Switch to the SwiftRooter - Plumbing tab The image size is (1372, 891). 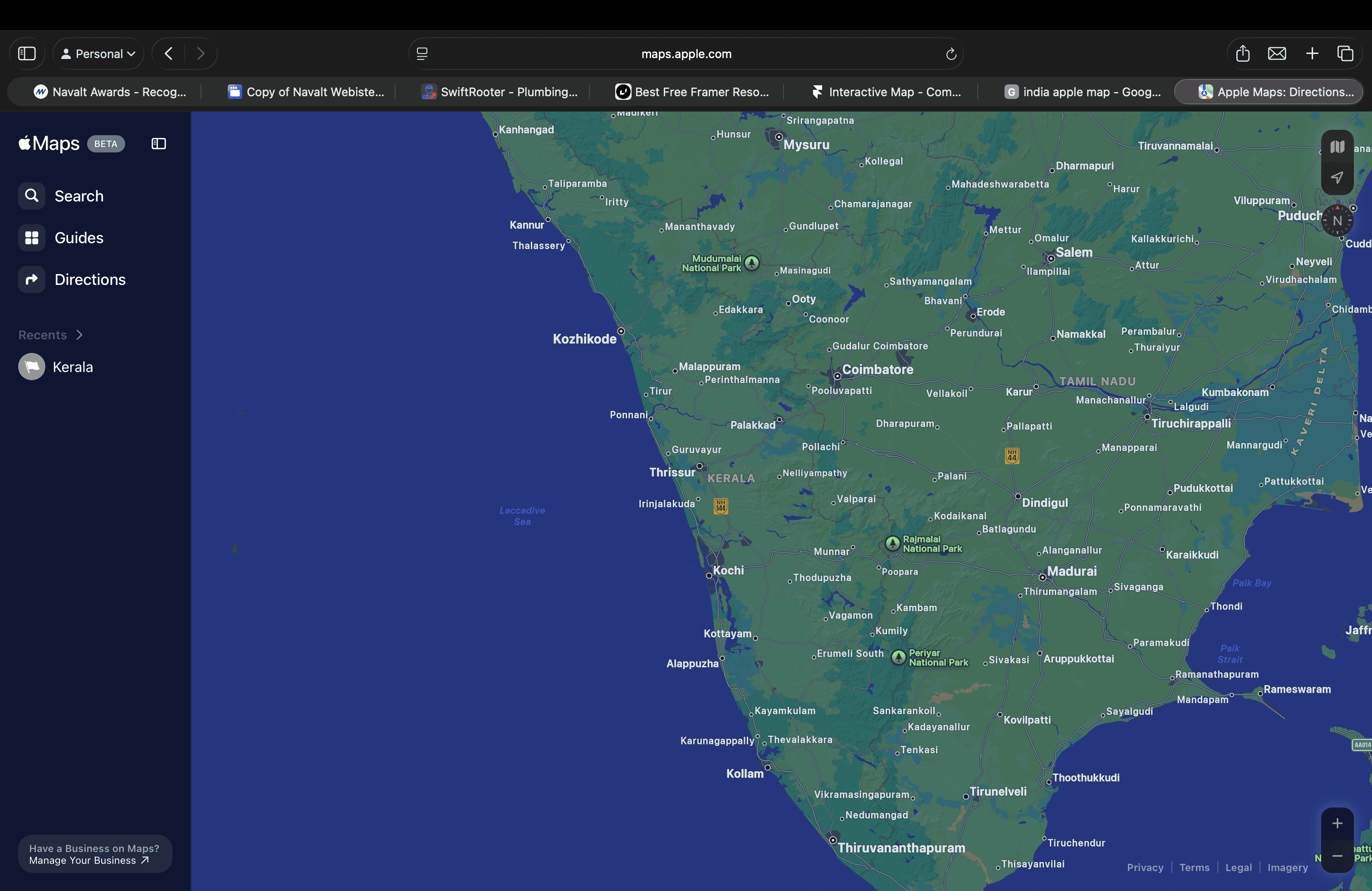500,92
